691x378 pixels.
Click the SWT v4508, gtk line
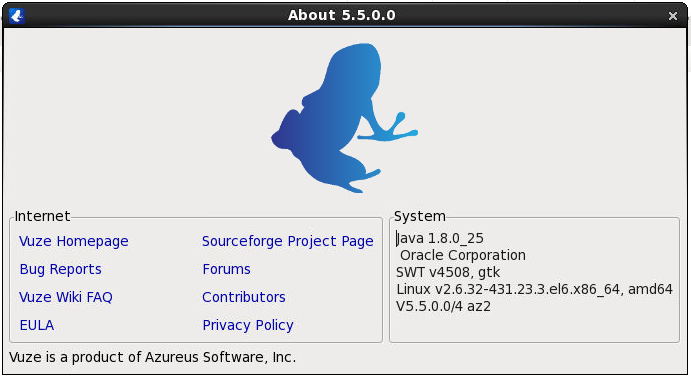tap(448, 272)
